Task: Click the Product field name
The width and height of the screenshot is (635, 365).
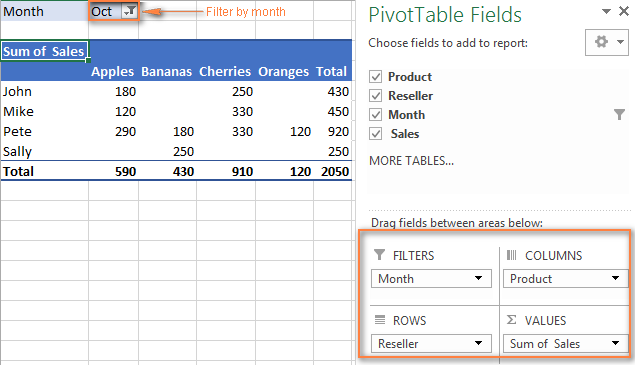Action: tap(410, 77)
